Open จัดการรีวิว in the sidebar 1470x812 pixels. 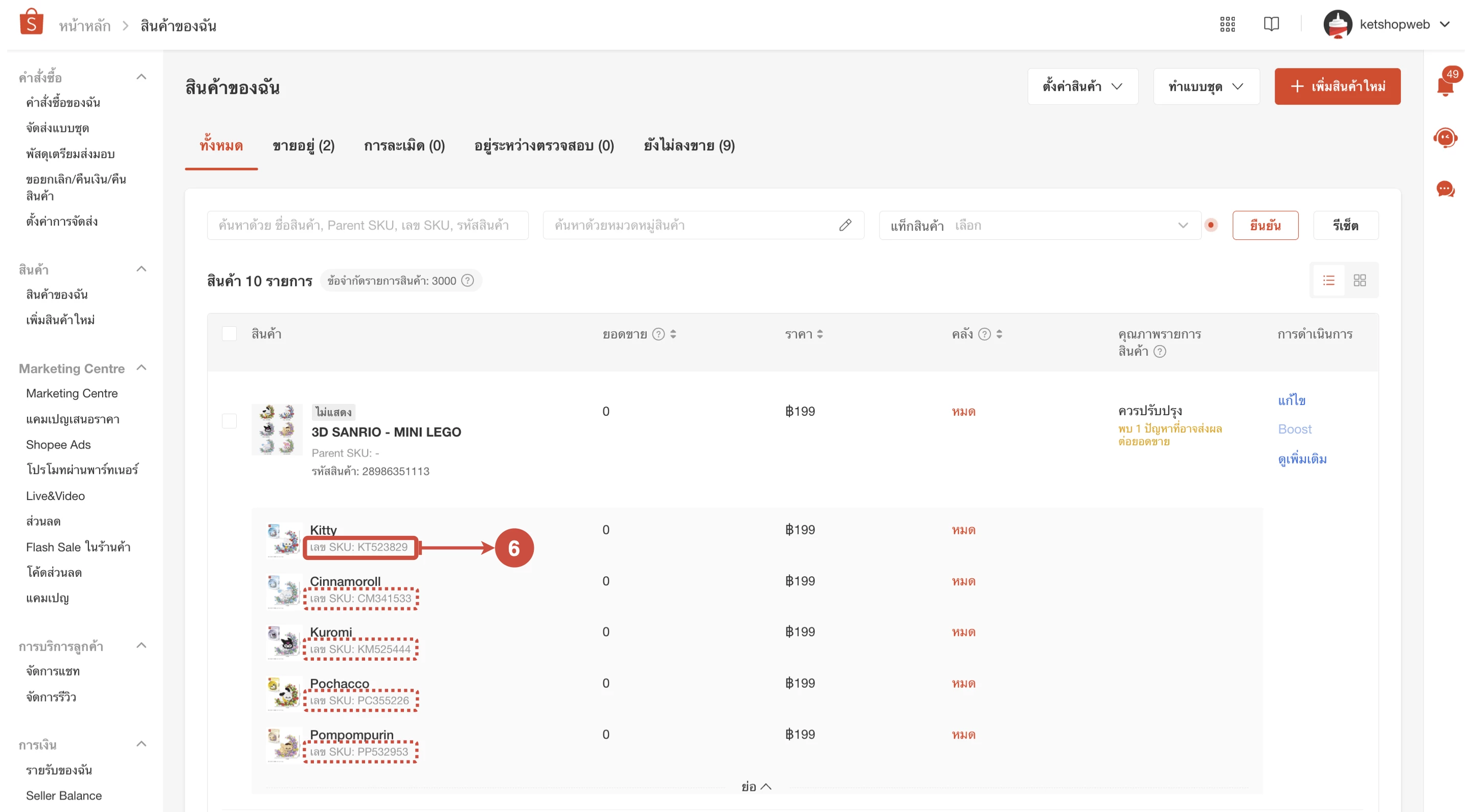pos(51,697)
